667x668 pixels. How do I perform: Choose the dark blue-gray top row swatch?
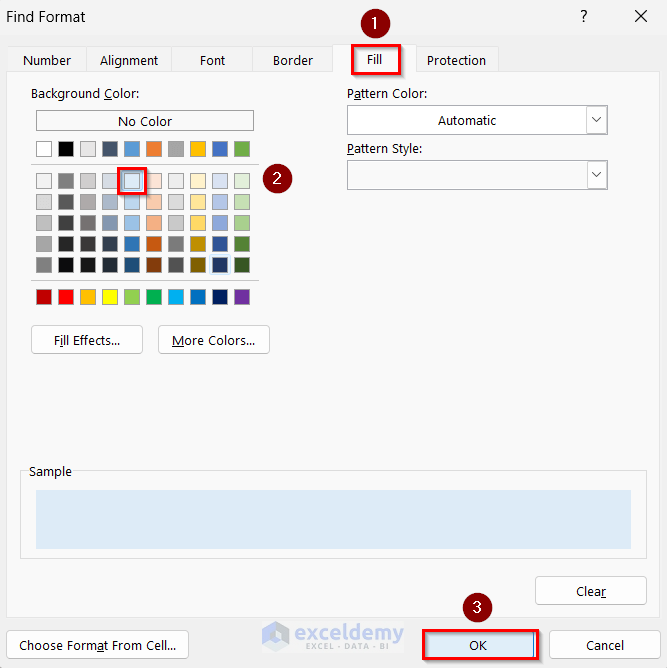pos(110,149)
